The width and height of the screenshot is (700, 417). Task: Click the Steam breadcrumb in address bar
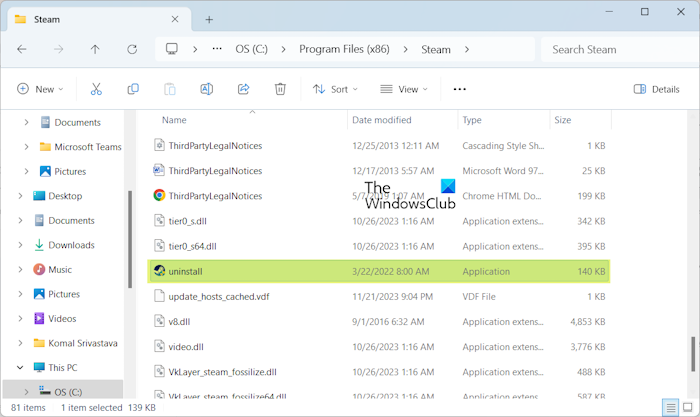click(436, 49)
